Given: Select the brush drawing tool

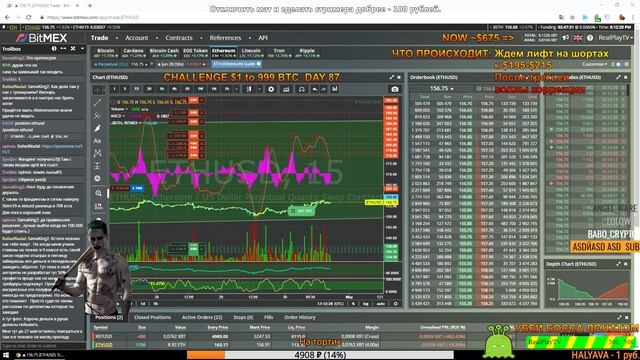Looking at the screenshot, I should [x=98, y=128].
